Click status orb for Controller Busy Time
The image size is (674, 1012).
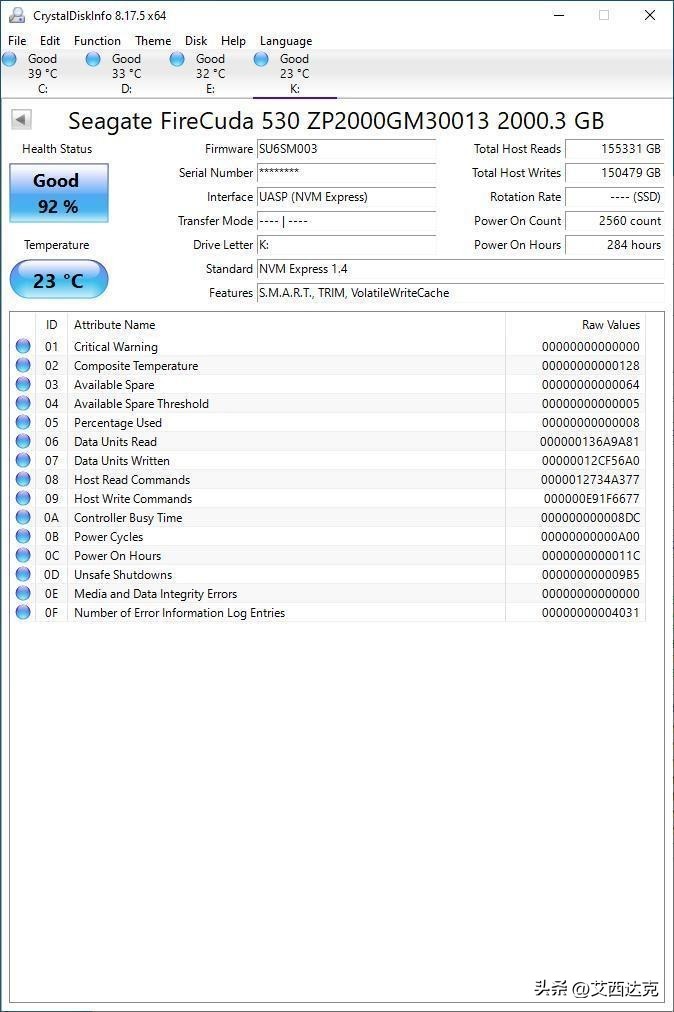[x=23, y=518]
